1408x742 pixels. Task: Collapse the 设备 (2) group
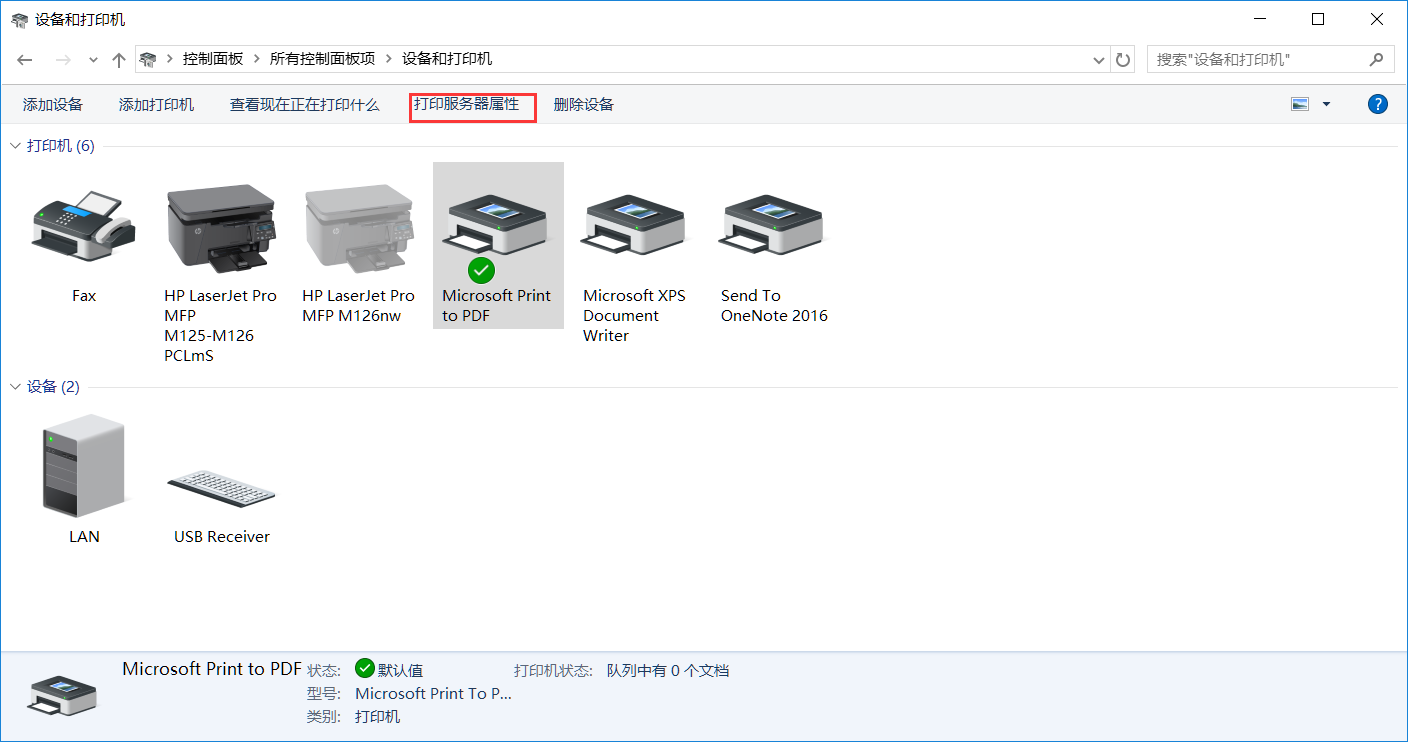(x=15, y=387)
